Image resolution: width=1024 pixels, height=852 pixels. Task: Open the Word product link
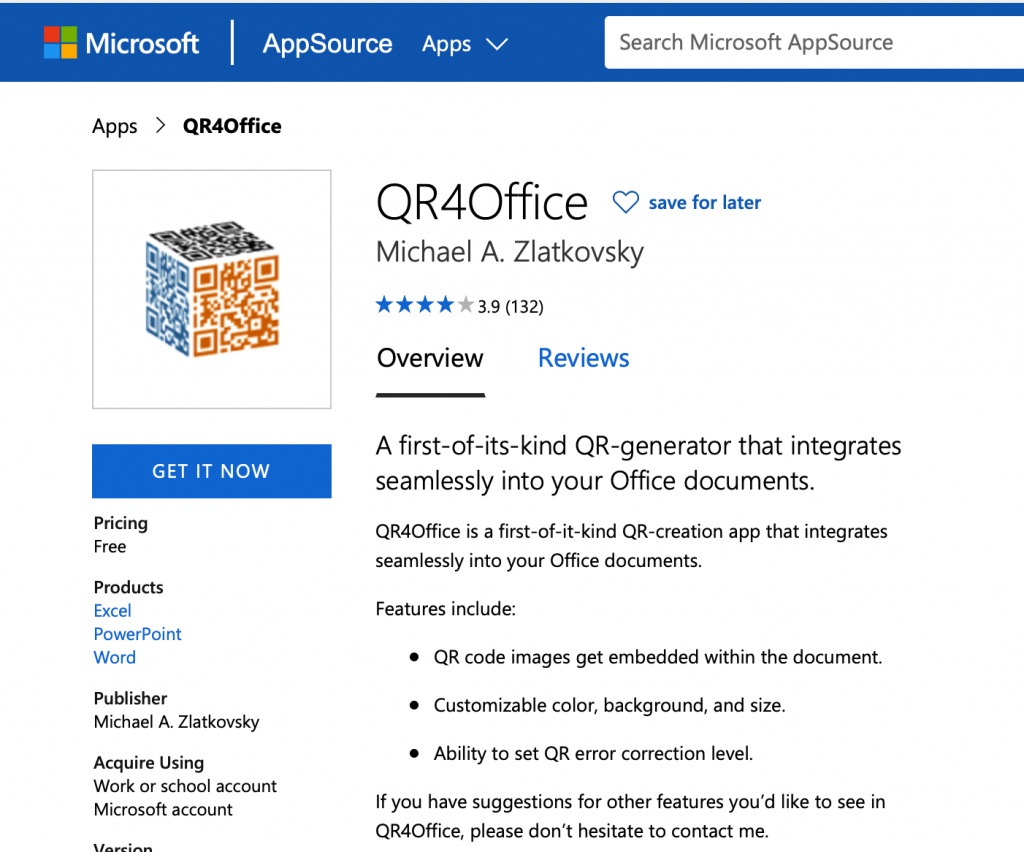pyautogui.click(x=114, y=657)
